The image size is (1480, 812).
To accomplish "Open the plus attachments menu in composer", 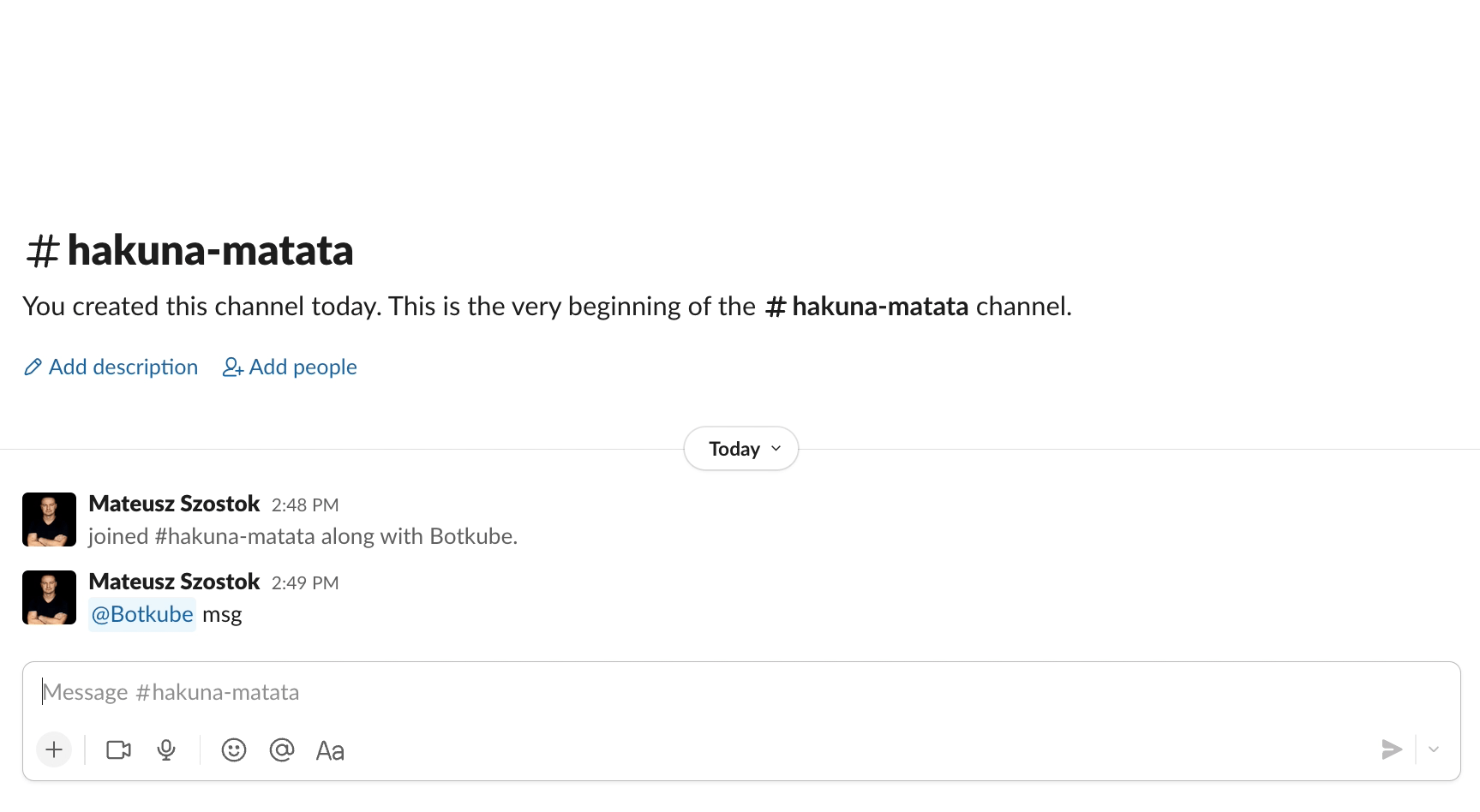I will coord(54,750).
